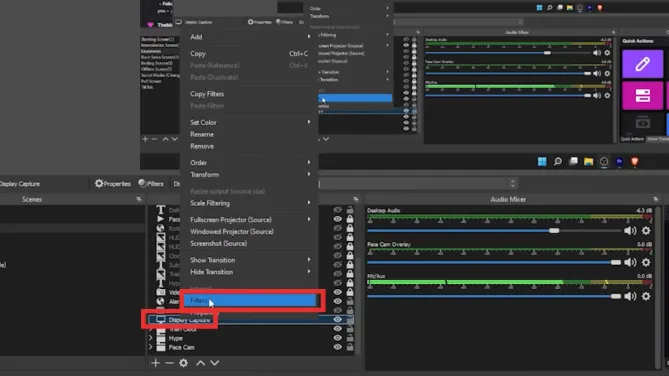669x376 pixels.
Task: Toggle visibility of Hype group
Action: tap(337, 338)
